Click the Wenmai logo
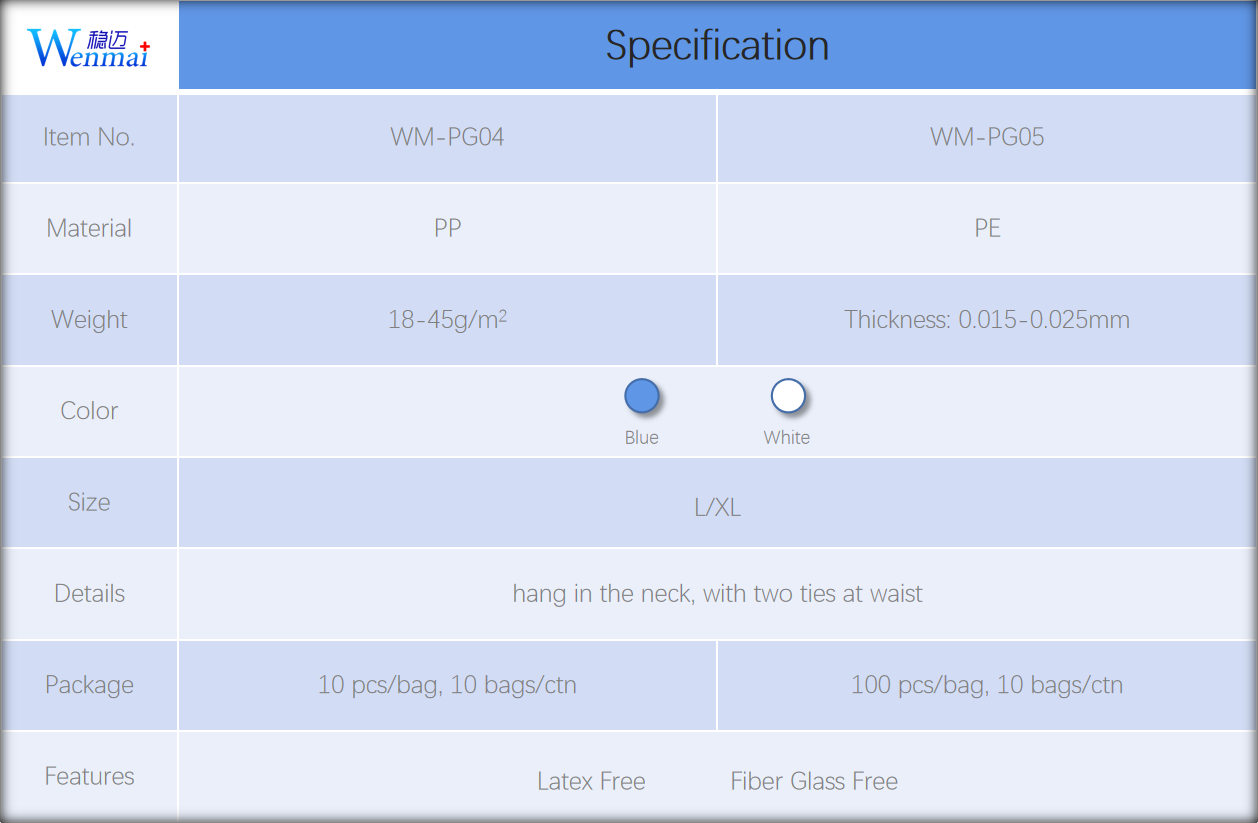 tap(89, 48)
